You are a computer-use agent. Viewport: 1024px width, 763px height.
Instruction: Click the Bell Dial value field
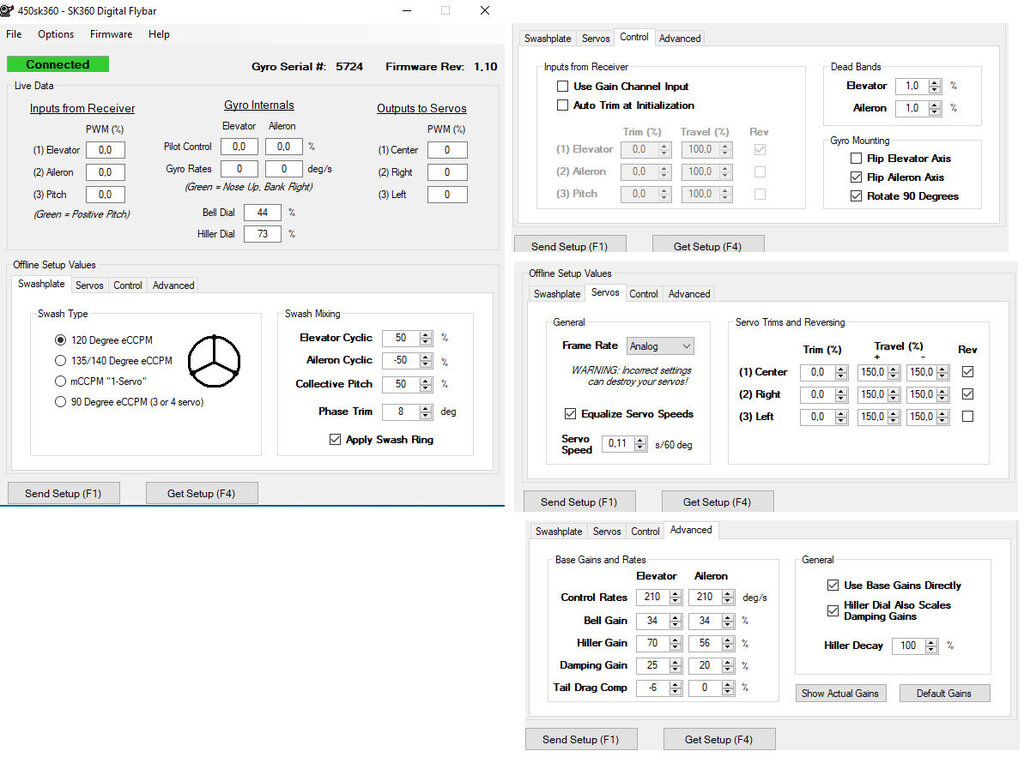[262, 213]
